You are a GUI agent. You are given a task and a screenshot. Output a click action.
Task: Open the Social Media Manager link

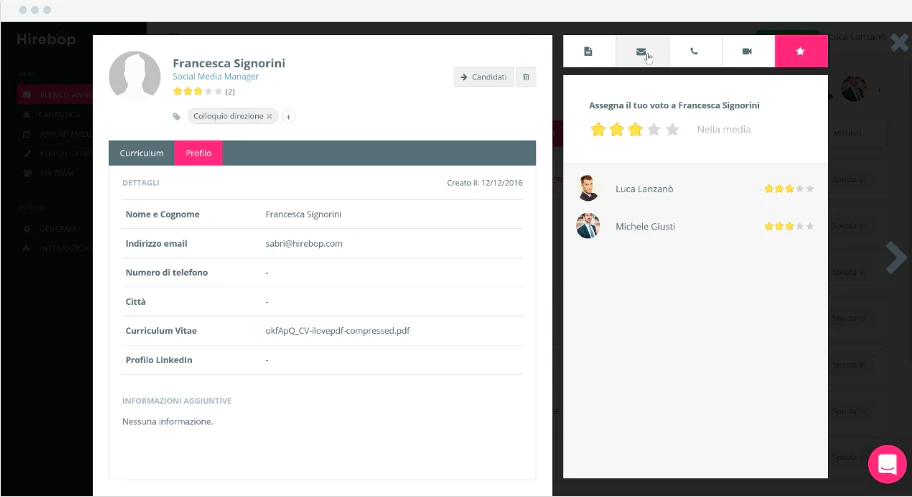pyautogui.click(x=215, y=76)
